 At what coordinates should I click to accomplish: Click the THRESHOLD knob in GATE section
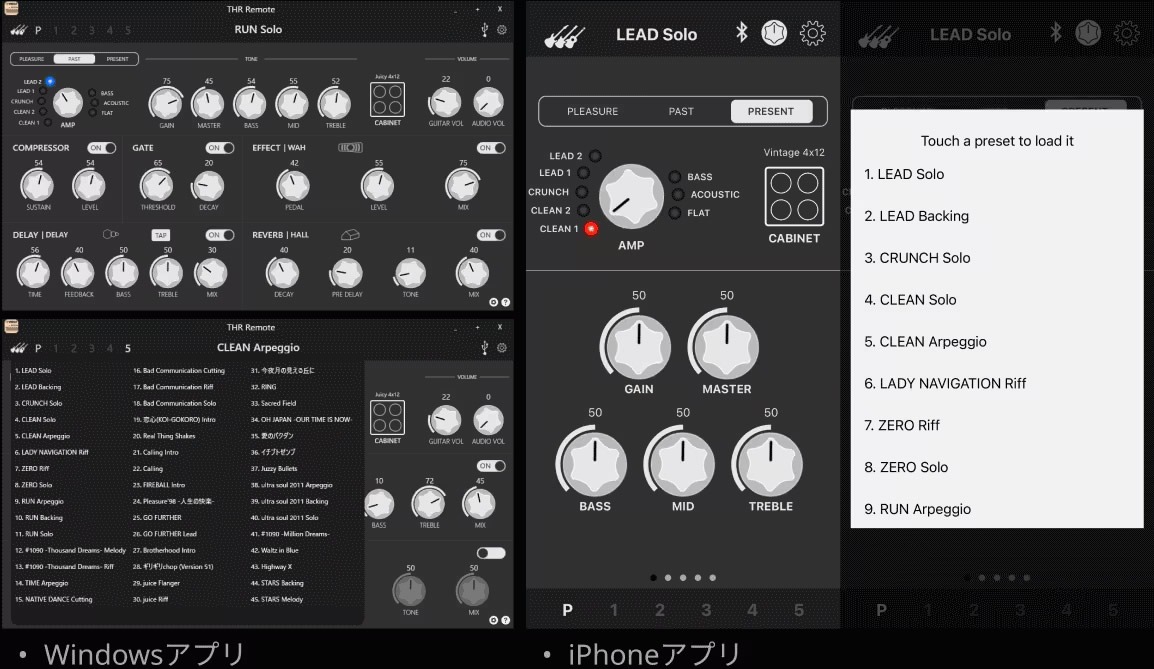coord(157,186)
